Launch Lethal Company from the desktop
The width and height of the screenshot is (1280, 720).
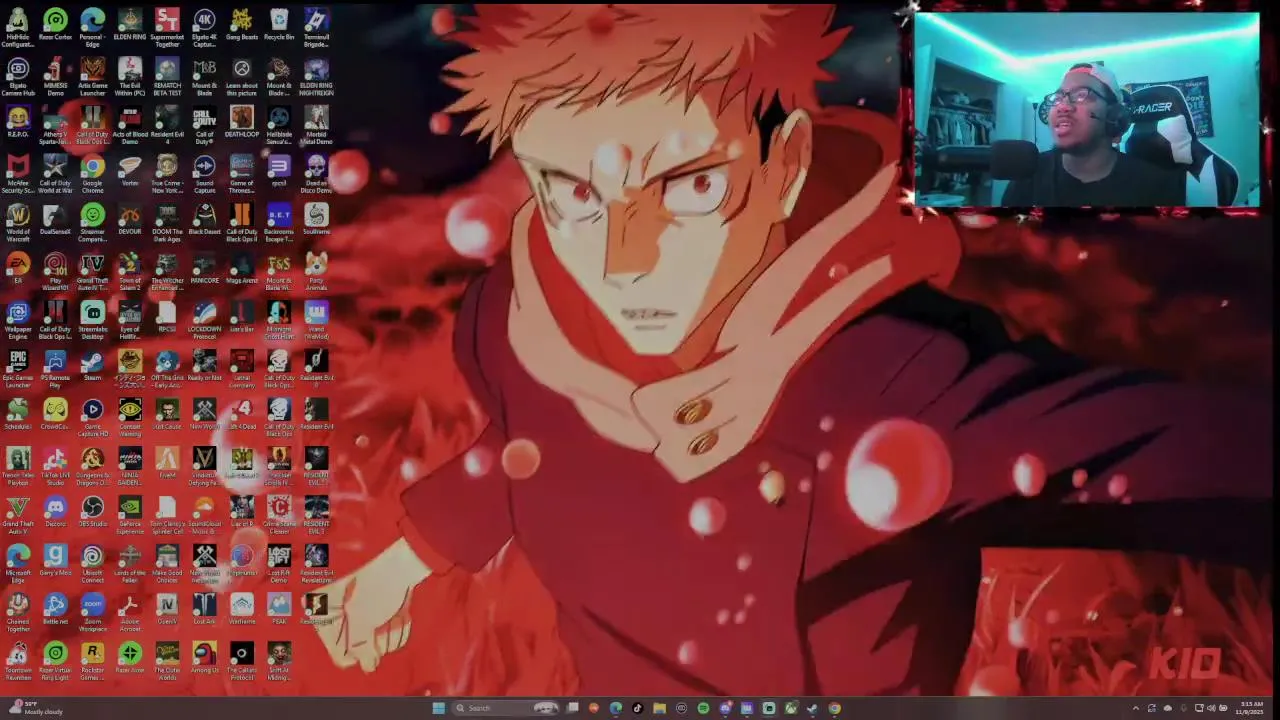pos(242,369)
